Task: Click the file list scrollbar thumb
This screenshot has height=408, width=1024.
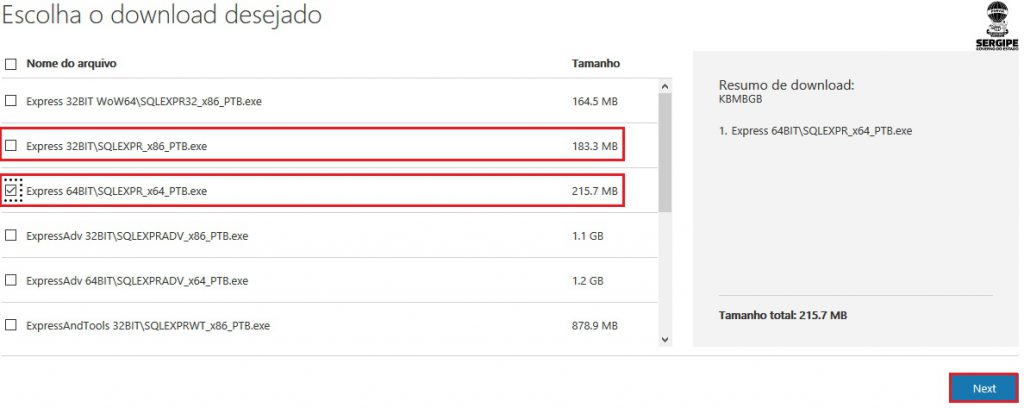Action: [x=665, y=150]
